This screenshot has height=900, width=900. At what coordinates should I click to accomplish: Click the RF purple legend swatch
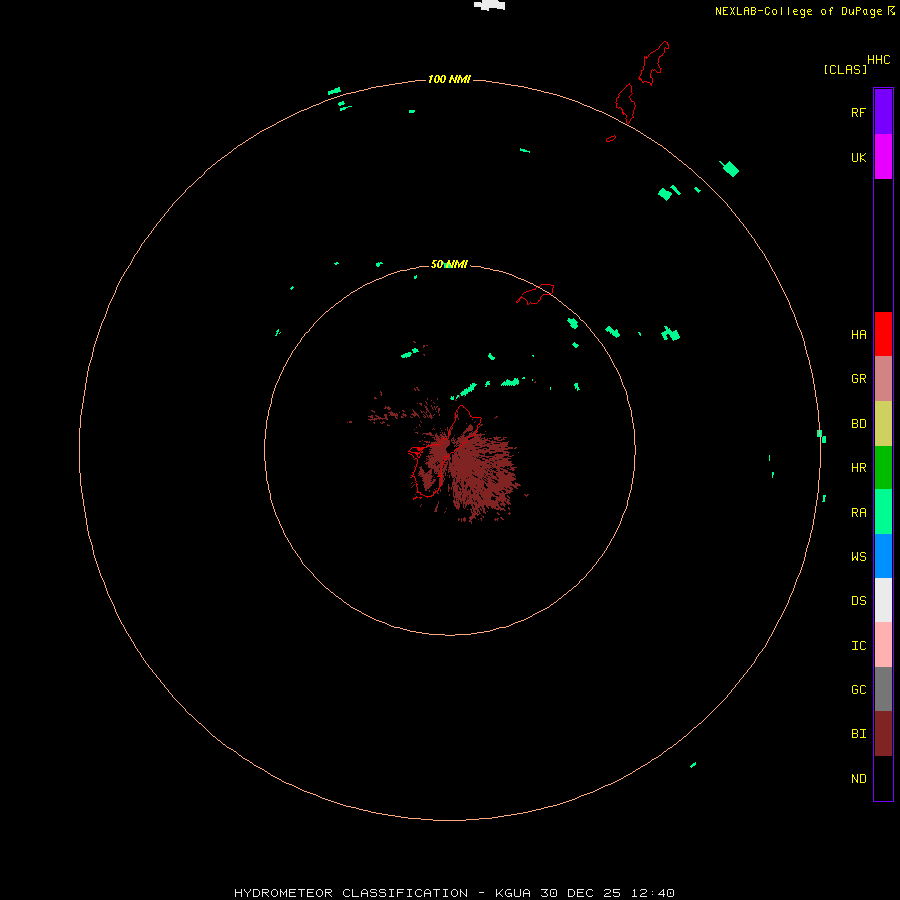883,111
